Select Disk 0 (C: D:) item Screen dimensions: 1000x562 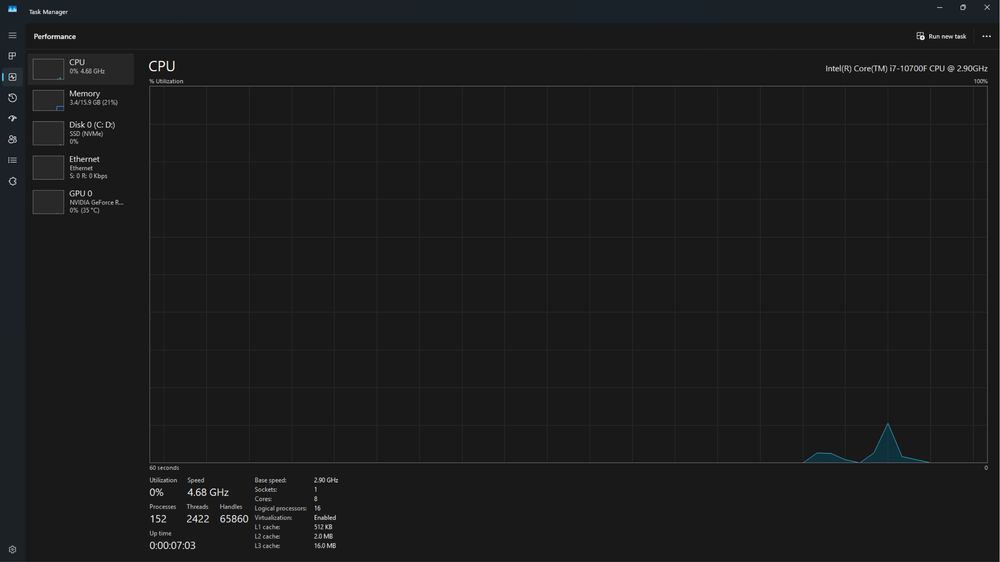coord(81,133)
